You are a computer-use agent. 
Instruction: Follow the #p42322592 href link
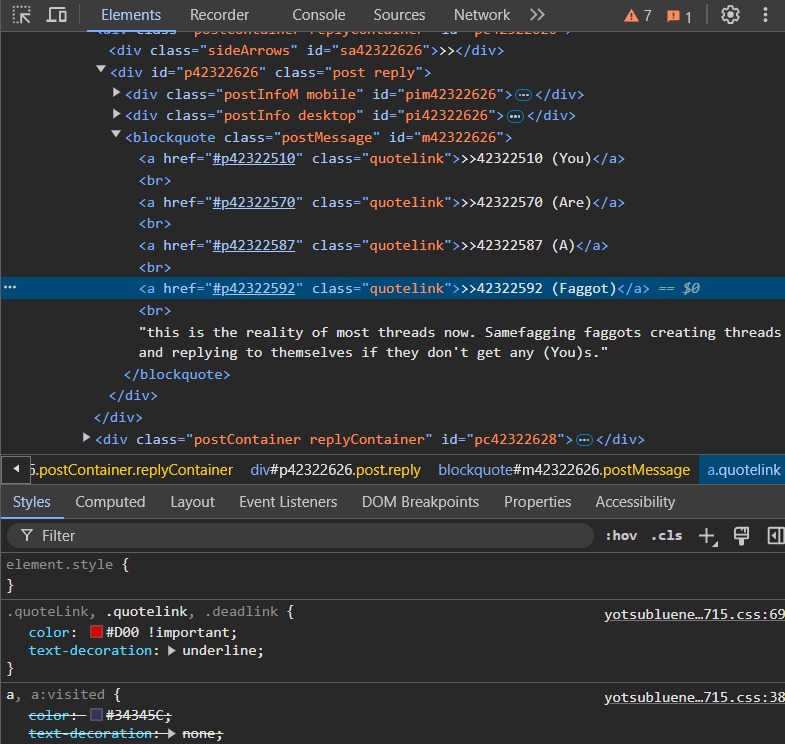[254, 289]
